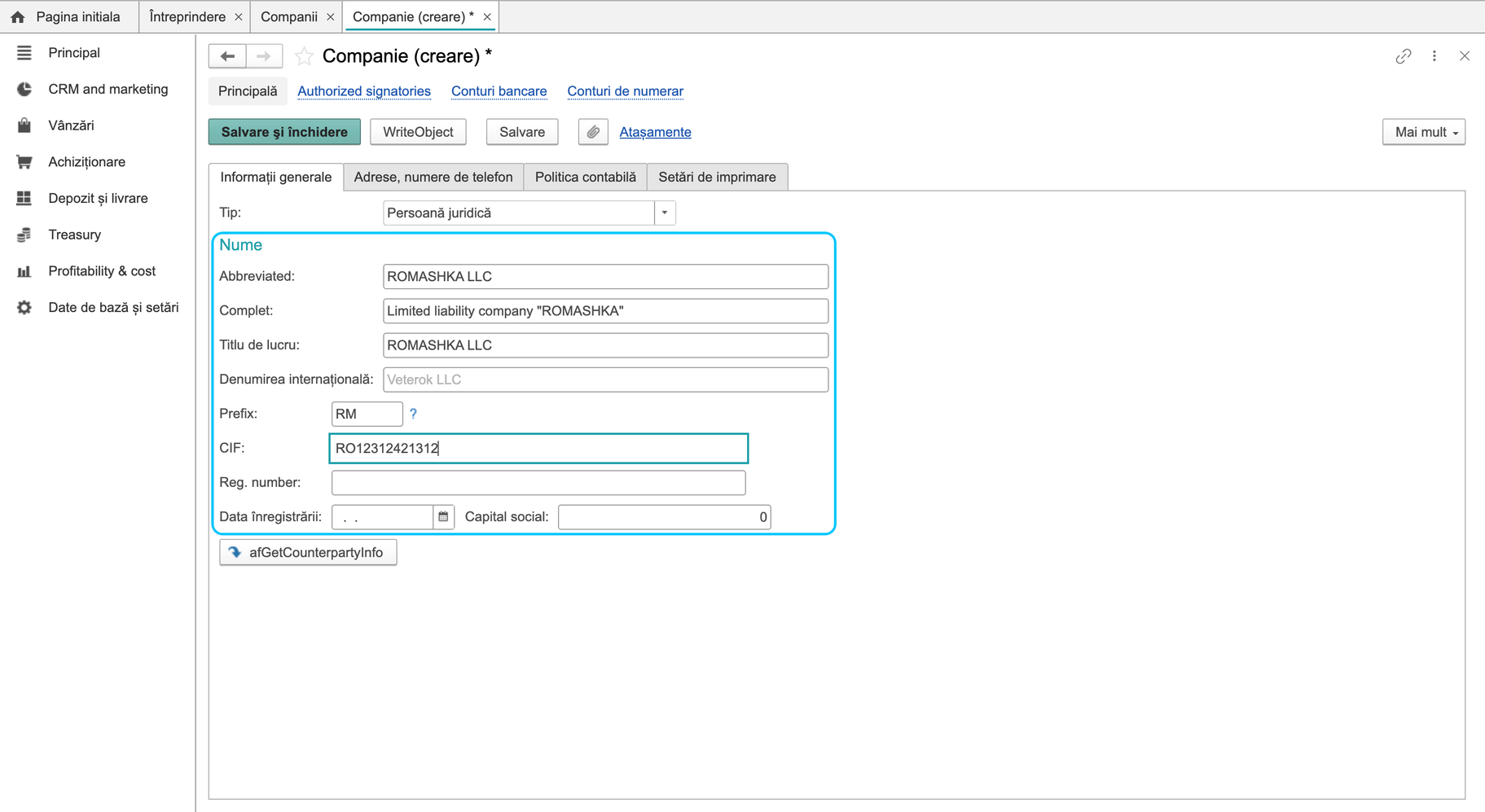Go back with the left arrow
Image resolution: width=1485 pixels, height=812 pixels.
[227, 56]
